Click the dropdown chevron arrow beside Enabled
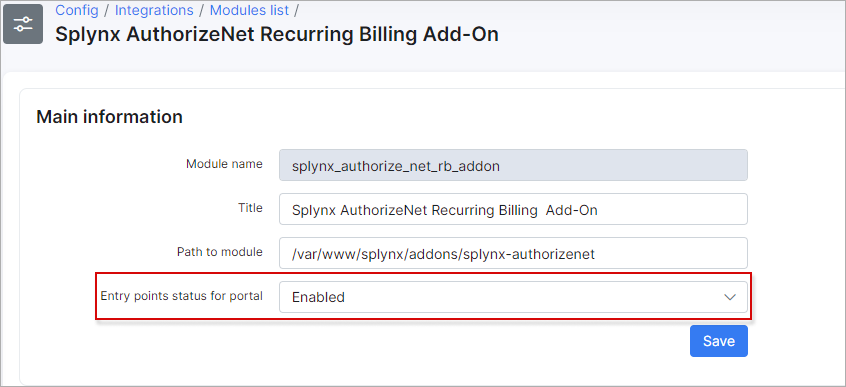Image resolution: width=846 pixels, height=387 pixels. 730,297
